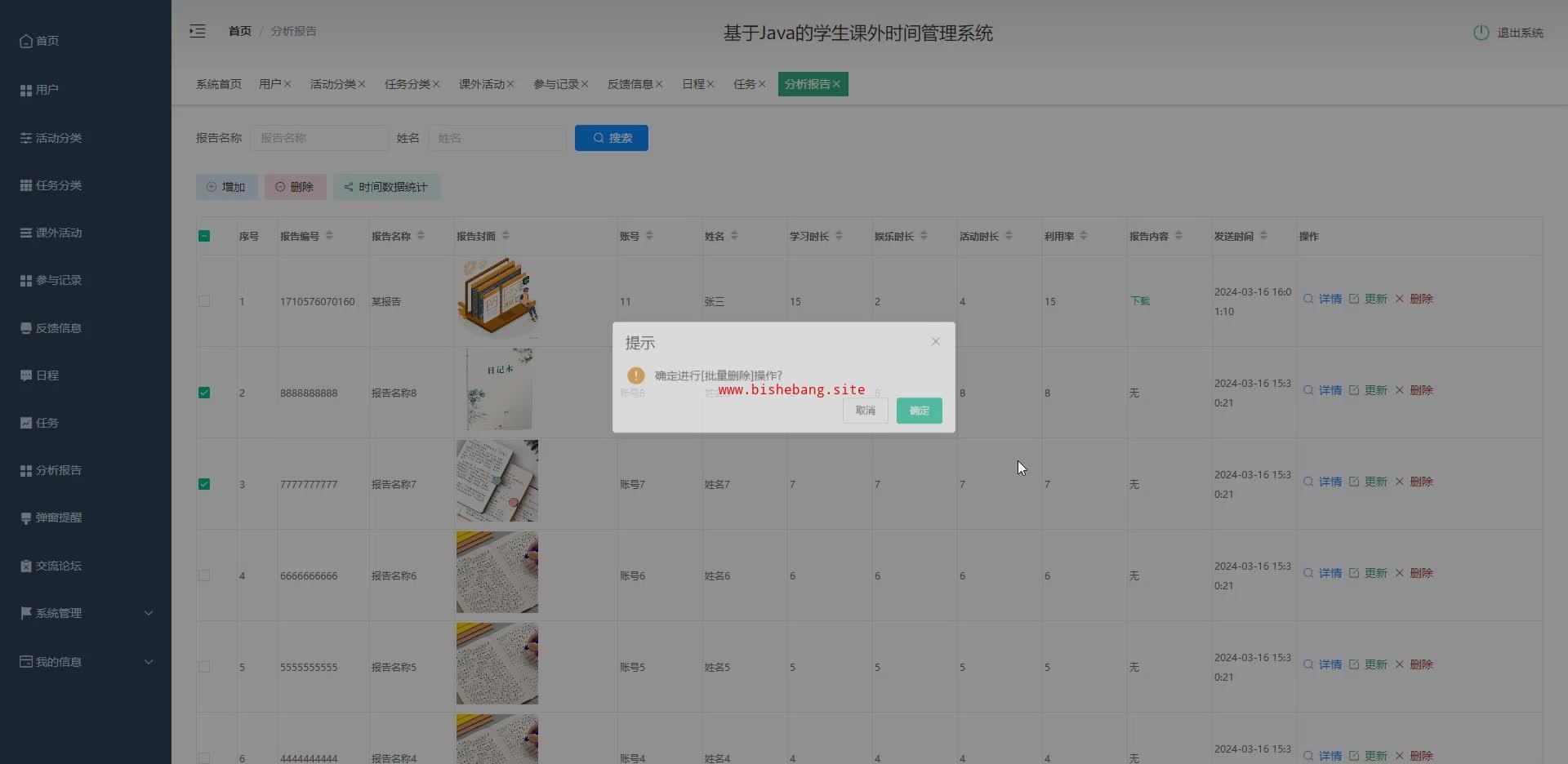Image resolution: width=1568 pixels, height=764 pixels.
Task: Close the 任务 tab
Action: coord(762,84)
